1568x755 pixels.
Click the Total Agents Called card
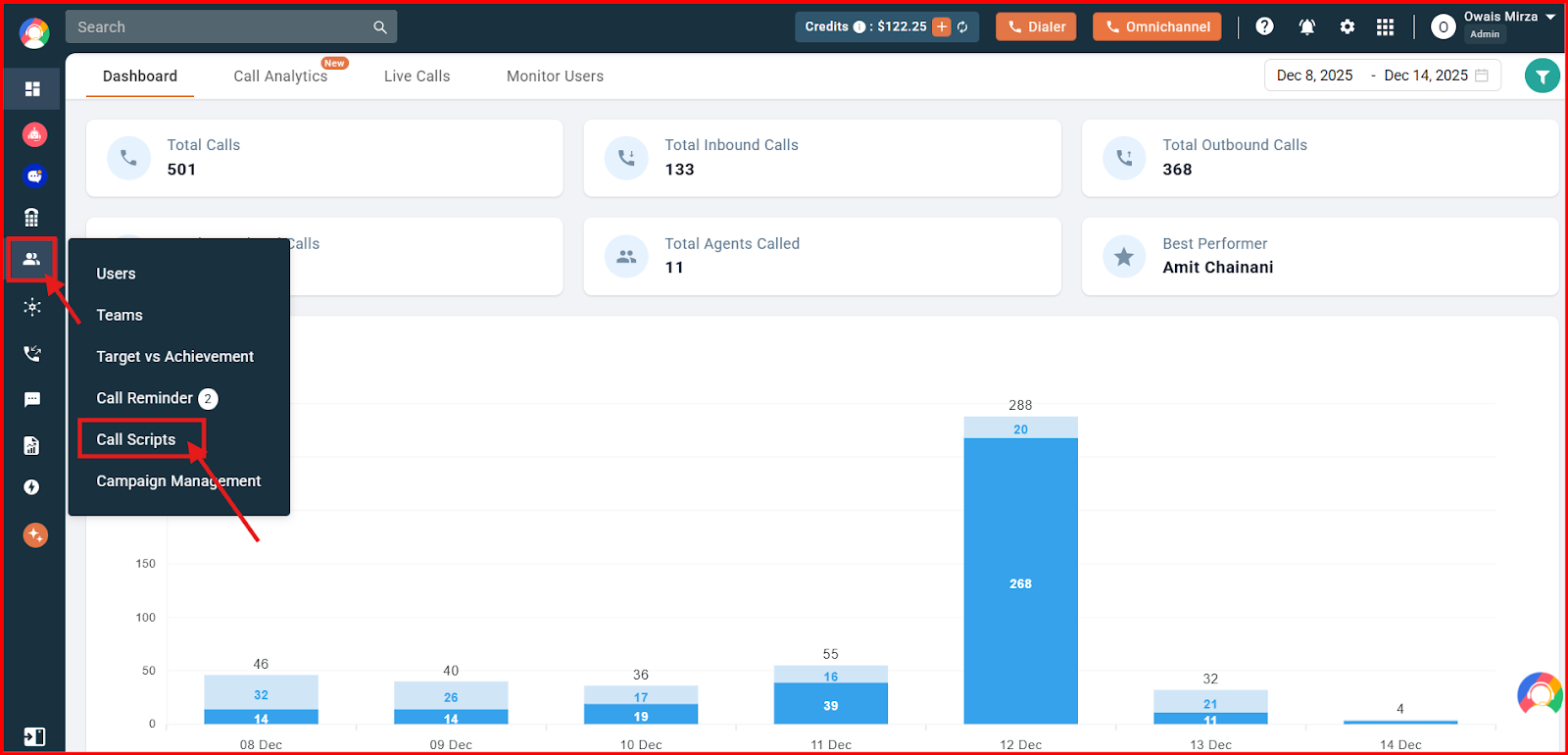coord(822,256)
